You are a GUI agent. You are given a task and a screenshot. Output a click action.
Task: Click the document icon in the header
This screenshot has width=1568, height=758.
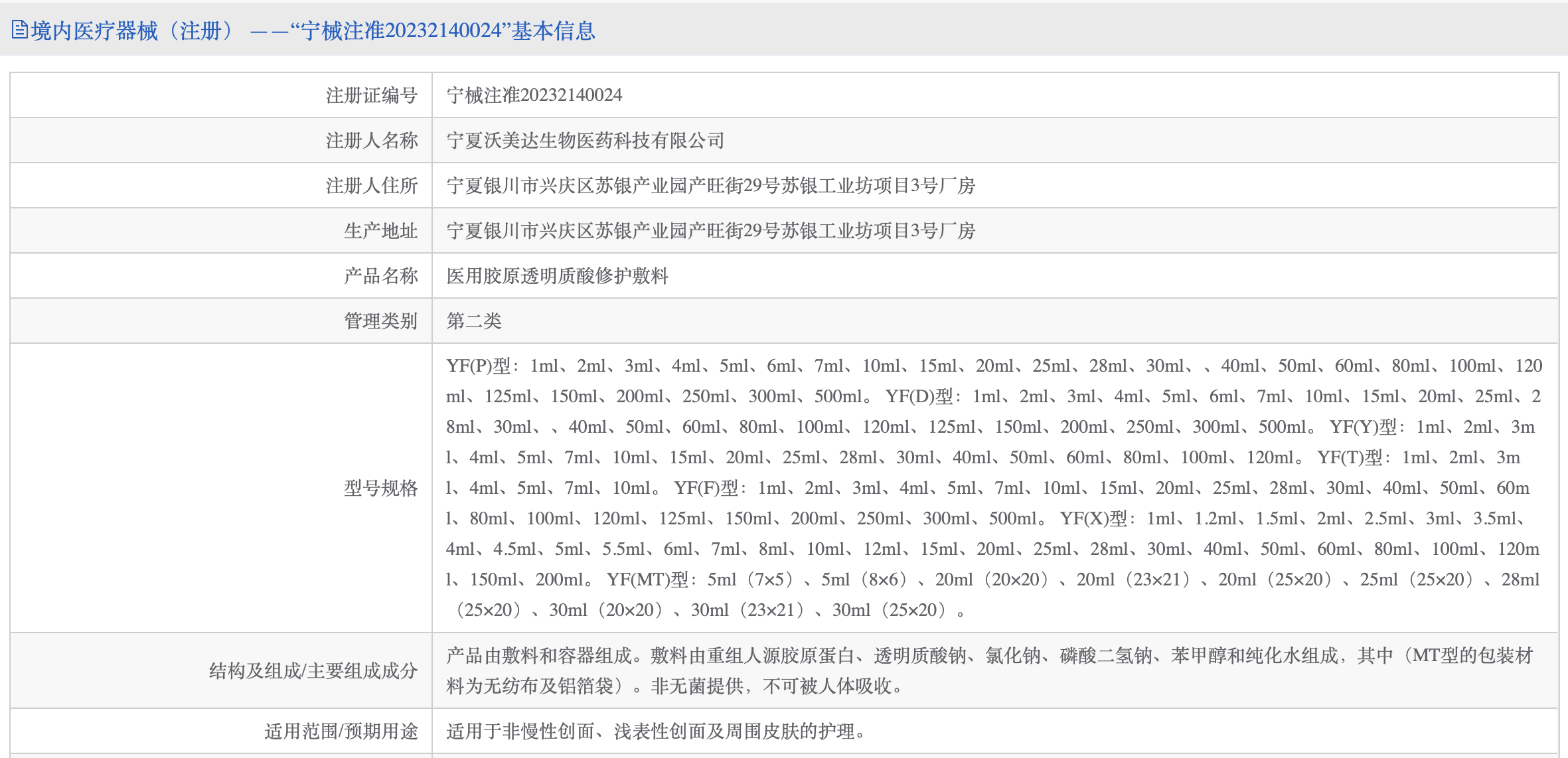point(19,30)
